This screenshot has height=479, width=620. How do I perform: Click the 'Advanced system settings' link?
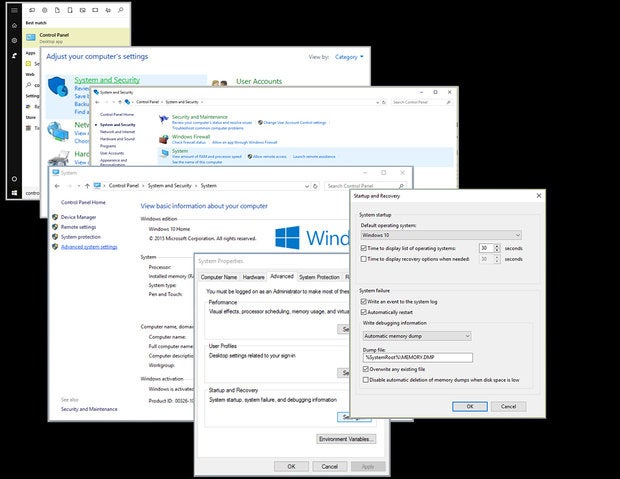[89, 247]
